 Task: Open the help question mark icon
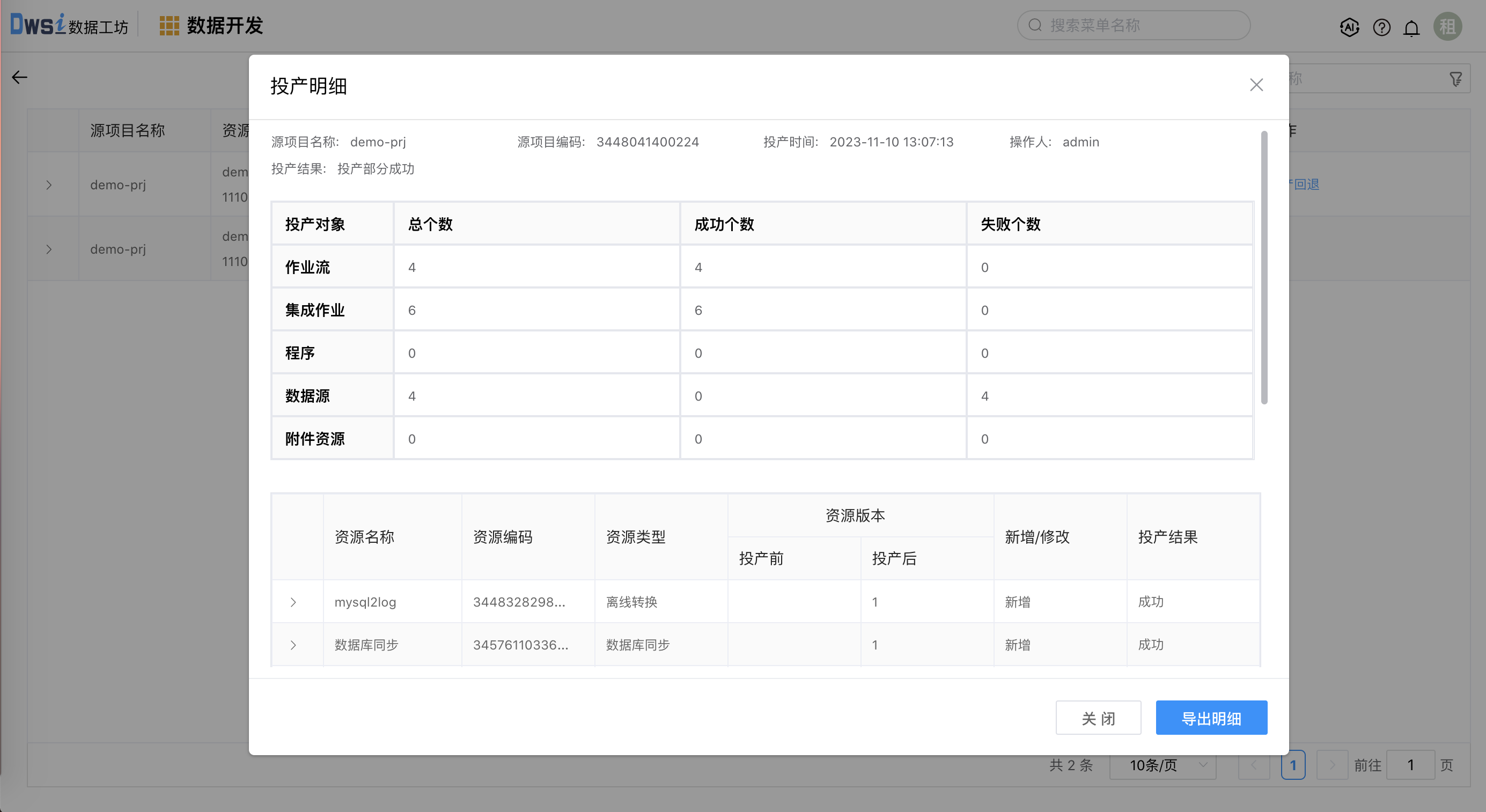click(x=1381, y=27)
